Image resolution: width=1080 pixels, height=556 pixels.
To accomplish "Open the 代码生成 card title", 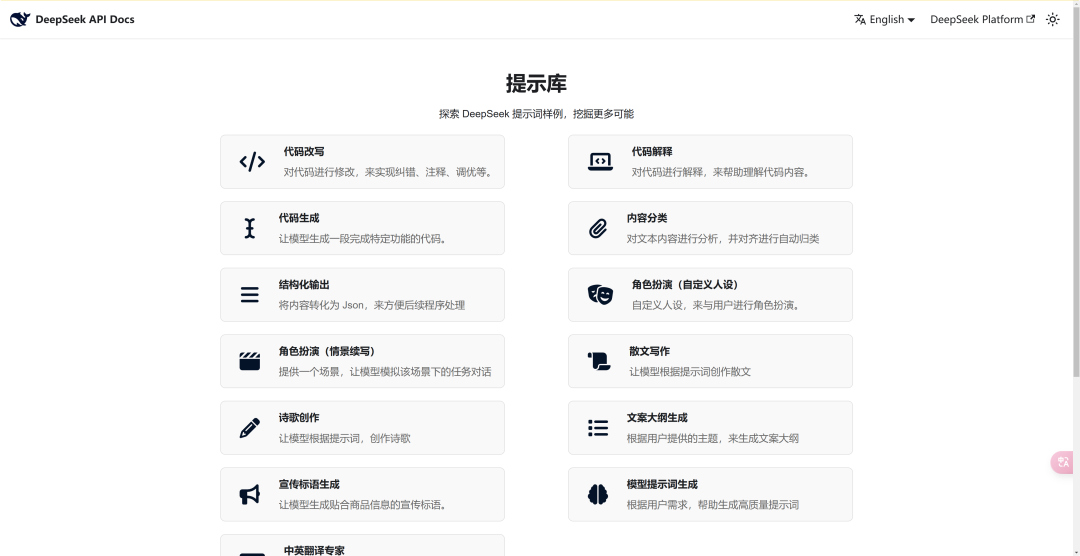I will pyautogui.click(x=299, y=218).
